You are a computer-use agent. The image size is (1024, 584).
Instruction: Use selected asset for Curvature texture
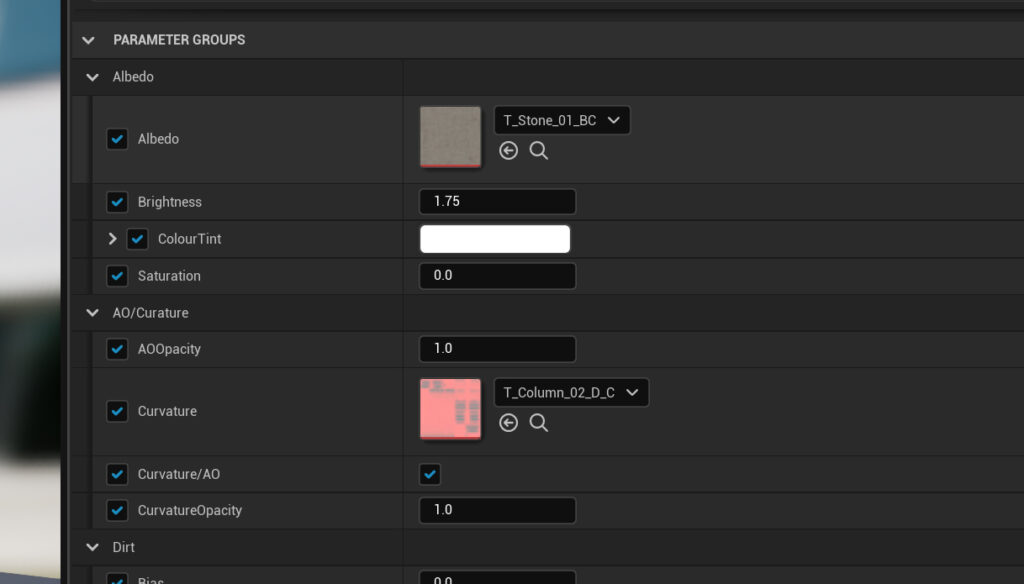coord(508,423)
